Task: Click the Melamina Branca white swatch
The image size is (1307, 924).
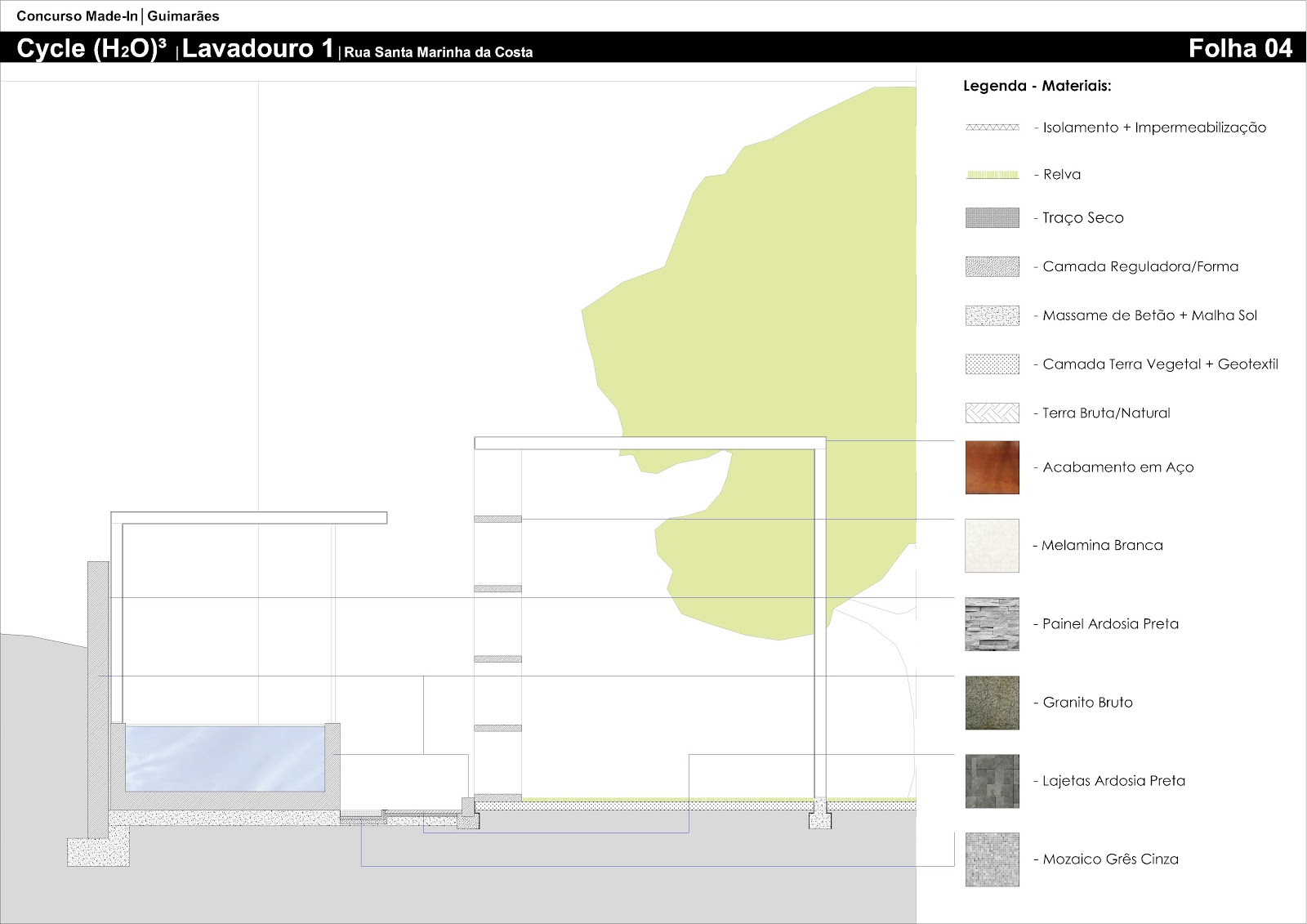Action: click(993, 546)
